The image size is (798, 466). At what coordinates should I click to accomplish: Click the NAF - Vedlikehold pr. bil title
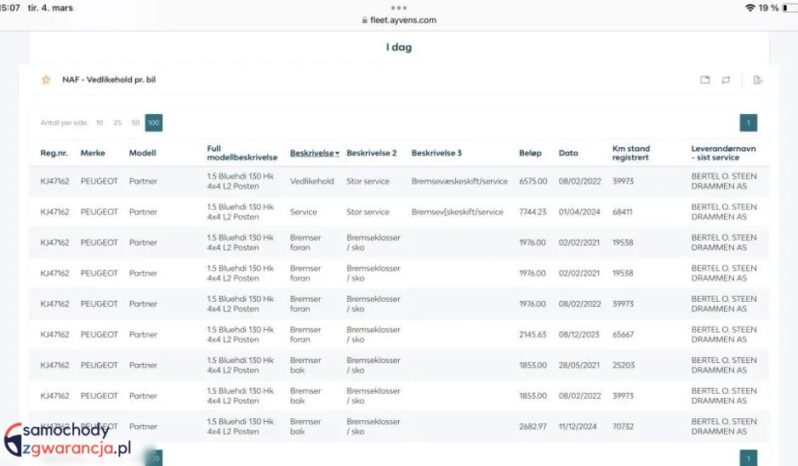pyautogui.click(x=109, y=79)
